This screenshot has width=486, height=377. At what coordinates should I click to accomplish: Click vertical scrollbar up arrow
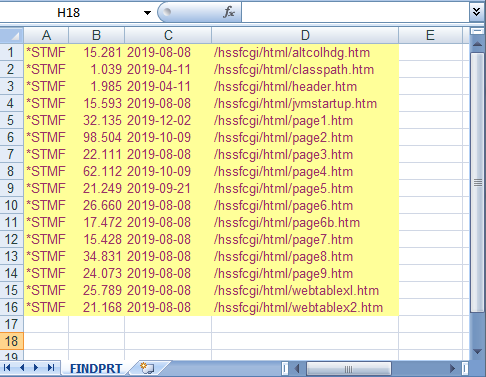click(477, 44)
